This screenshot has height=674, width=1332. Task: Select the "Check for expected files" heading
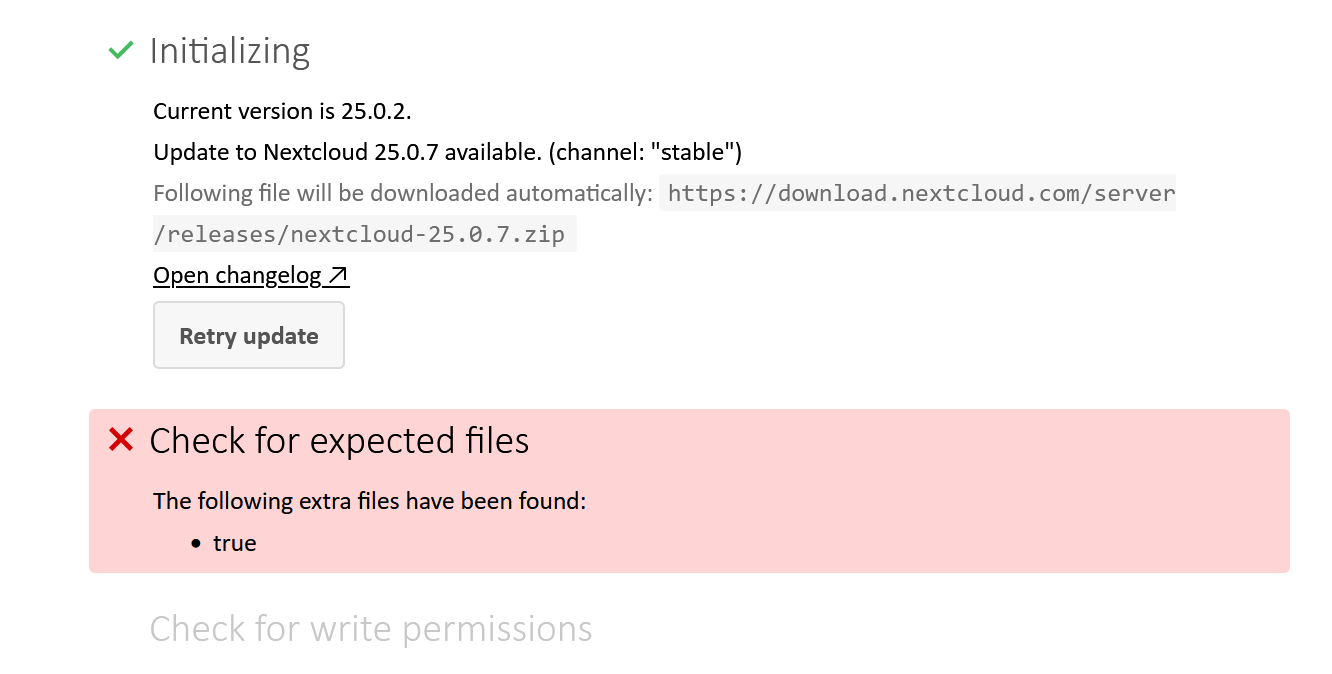339,440
